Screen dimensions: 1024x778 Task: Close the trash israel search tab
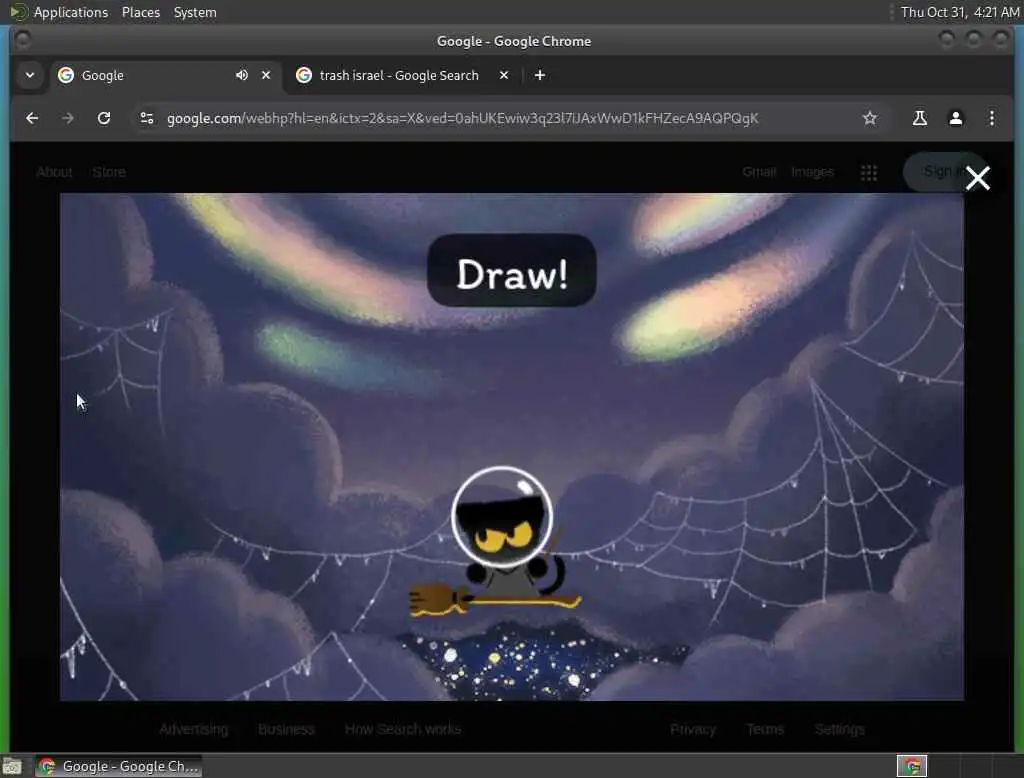pyautogui.click(x=504, y=75)
